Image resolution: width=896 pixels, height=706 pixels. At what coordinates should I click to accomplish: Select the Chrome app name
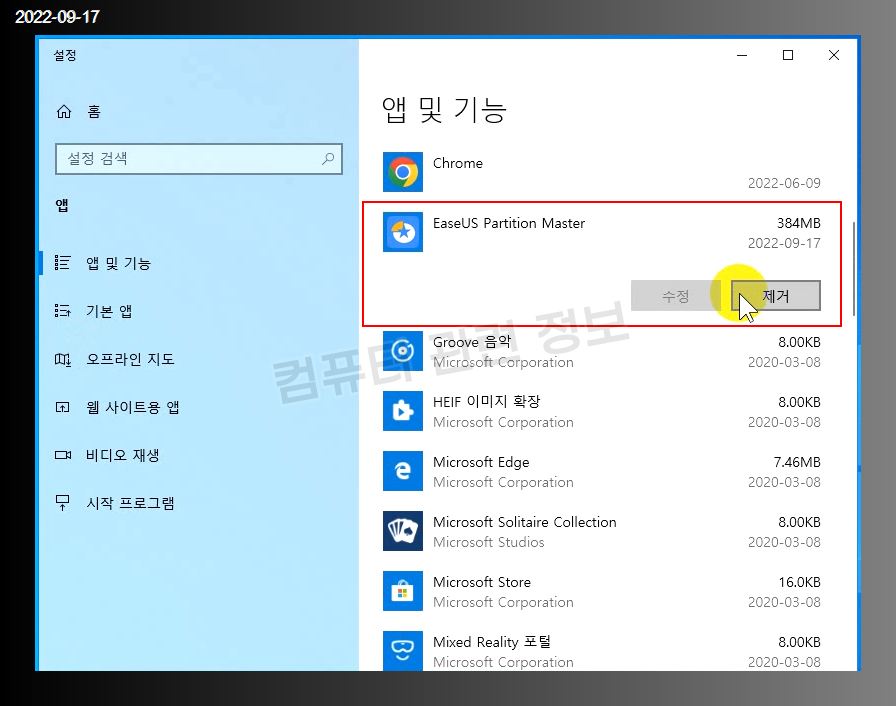pos(458,163)
